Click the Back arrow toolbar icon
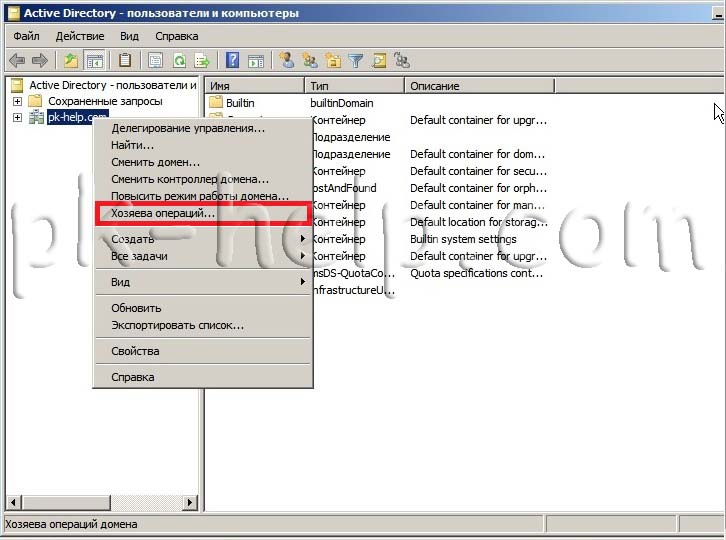This screenshot has width=726, height=540. click(x=17, y=61)
